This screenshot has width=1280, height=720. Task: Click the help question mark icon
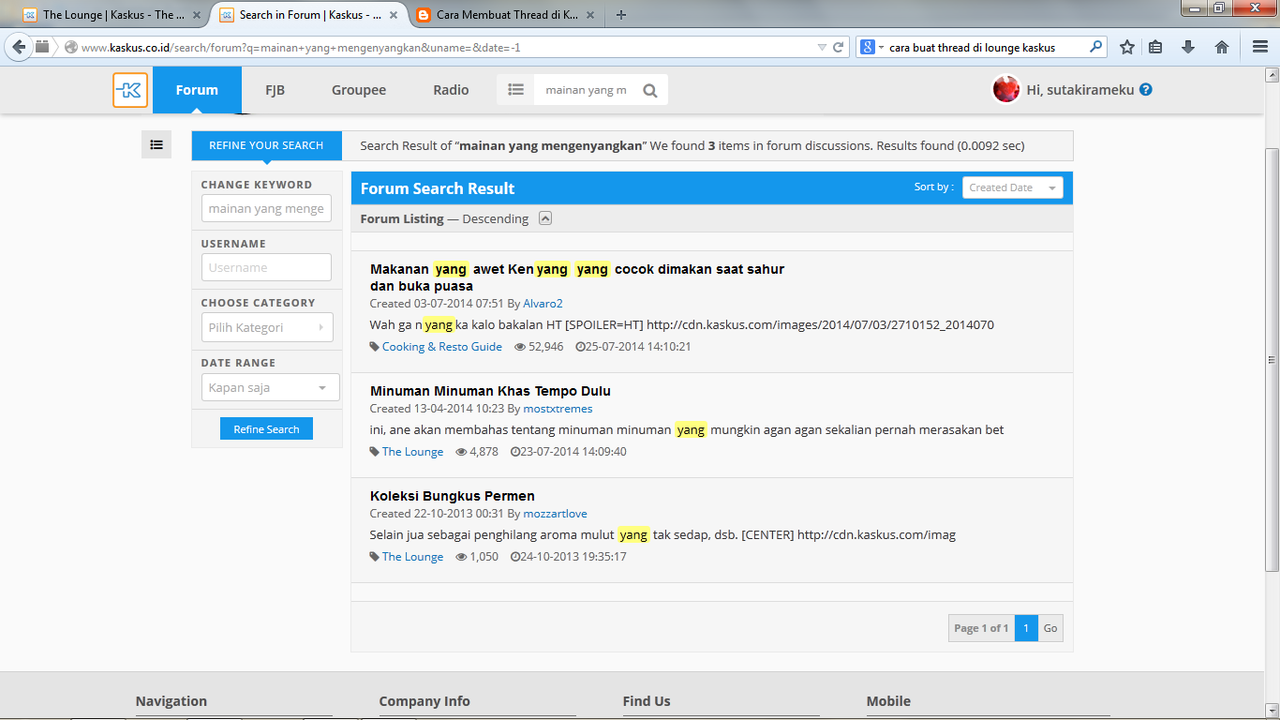(1146, 89)
